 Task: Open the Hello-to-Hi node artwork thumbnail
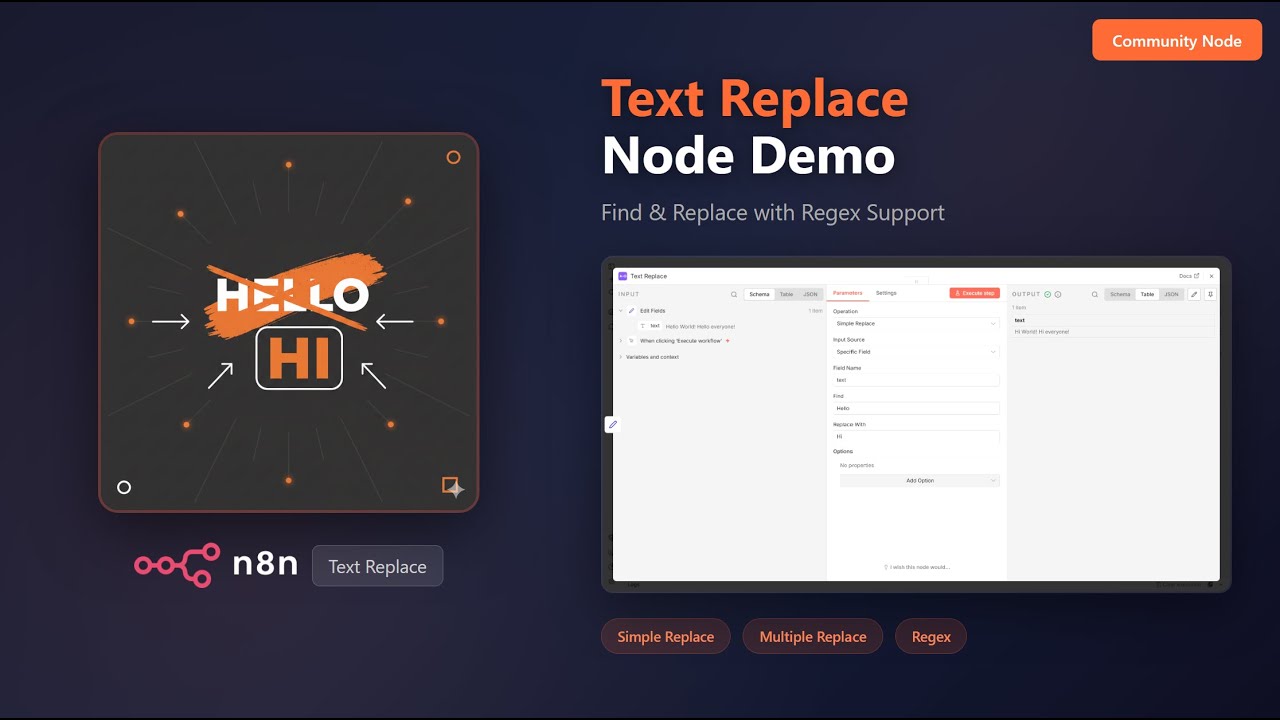pyautogui.click(x=289, y=322)
